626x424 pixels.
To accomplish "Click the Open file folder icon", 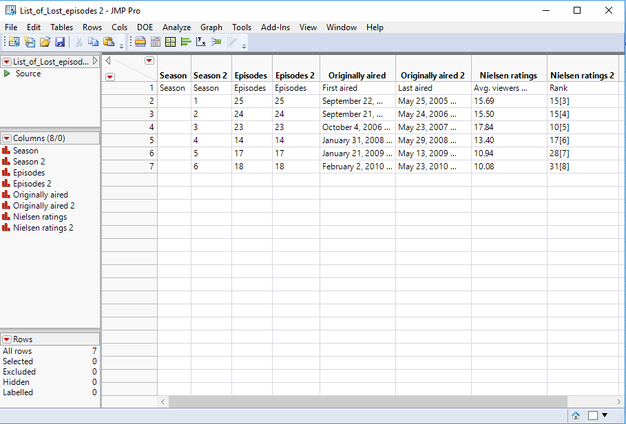I will click(x=45, y=42).
